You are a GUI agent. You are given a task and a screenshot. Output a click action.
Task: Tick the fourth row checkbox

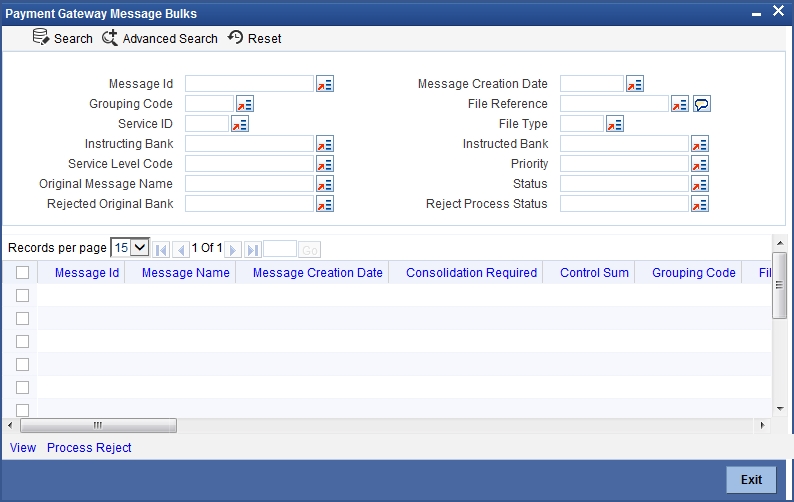tap(22, 365)
